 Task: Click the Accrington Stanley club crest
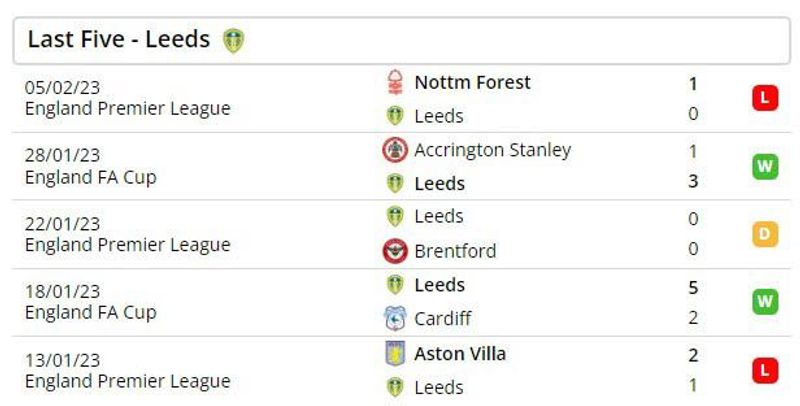[x=395, y=150]
